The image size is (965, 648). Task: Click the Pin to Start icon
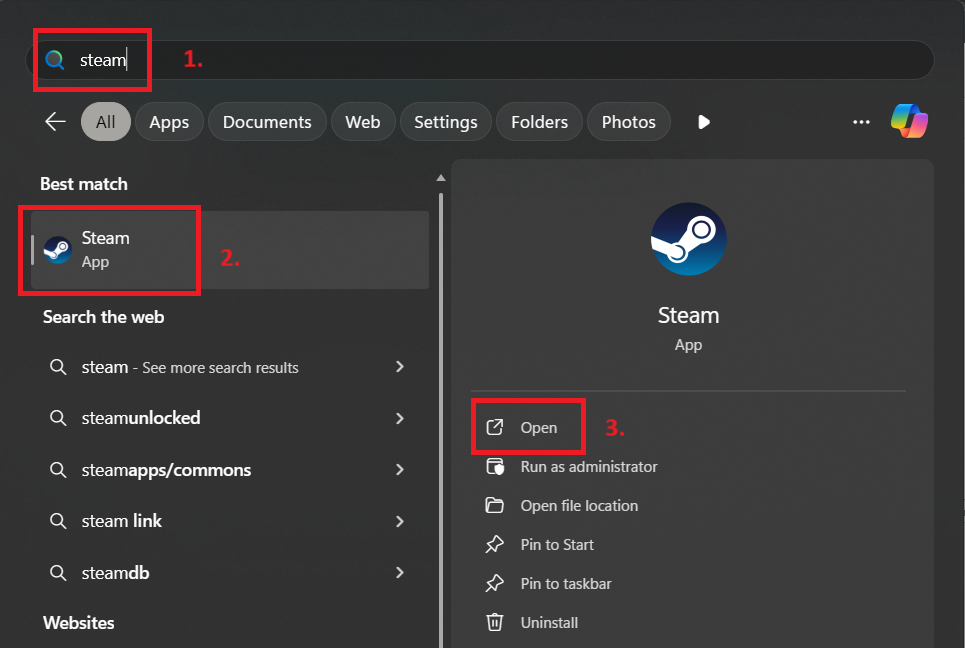[x=494, y=544]
